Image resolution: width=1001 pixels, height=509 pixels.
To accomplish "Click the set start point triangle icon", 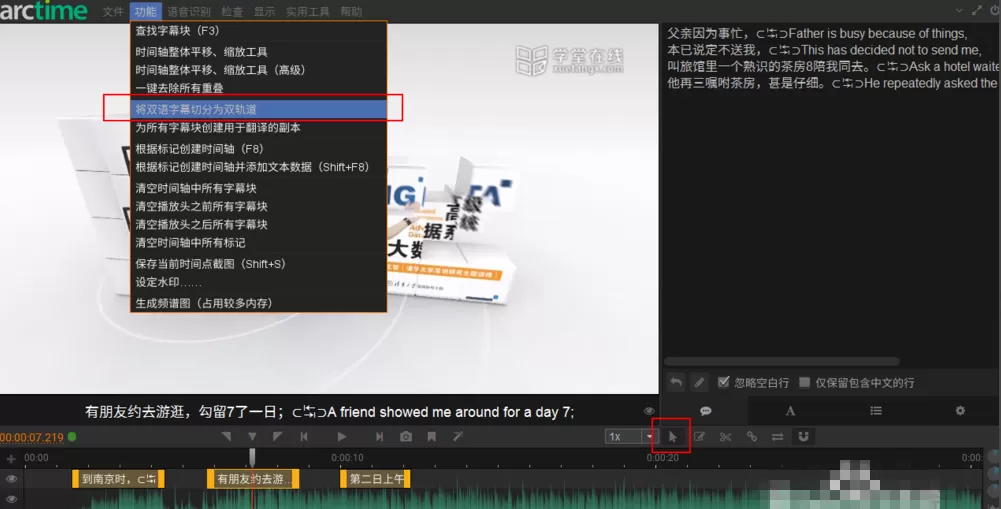I will (226, 437).
